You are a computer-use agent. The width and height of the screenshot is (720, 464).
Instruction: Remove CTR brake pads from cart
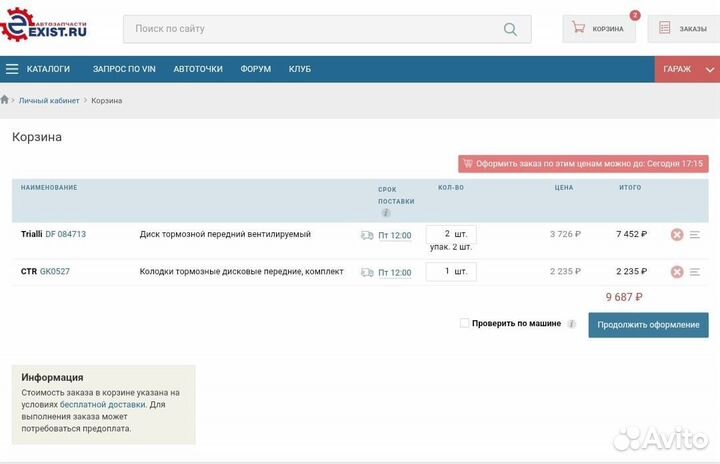pyautogui.click(x=677, y=271)
